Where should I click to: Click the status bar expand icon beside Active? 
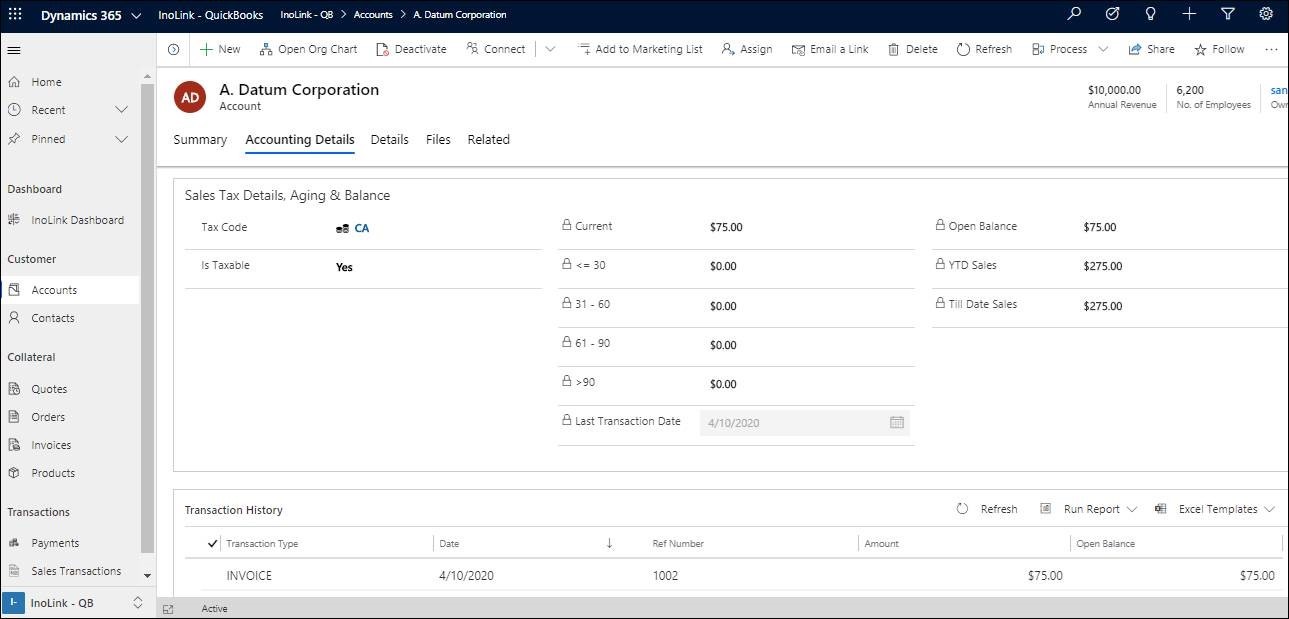tap(168, 608)
